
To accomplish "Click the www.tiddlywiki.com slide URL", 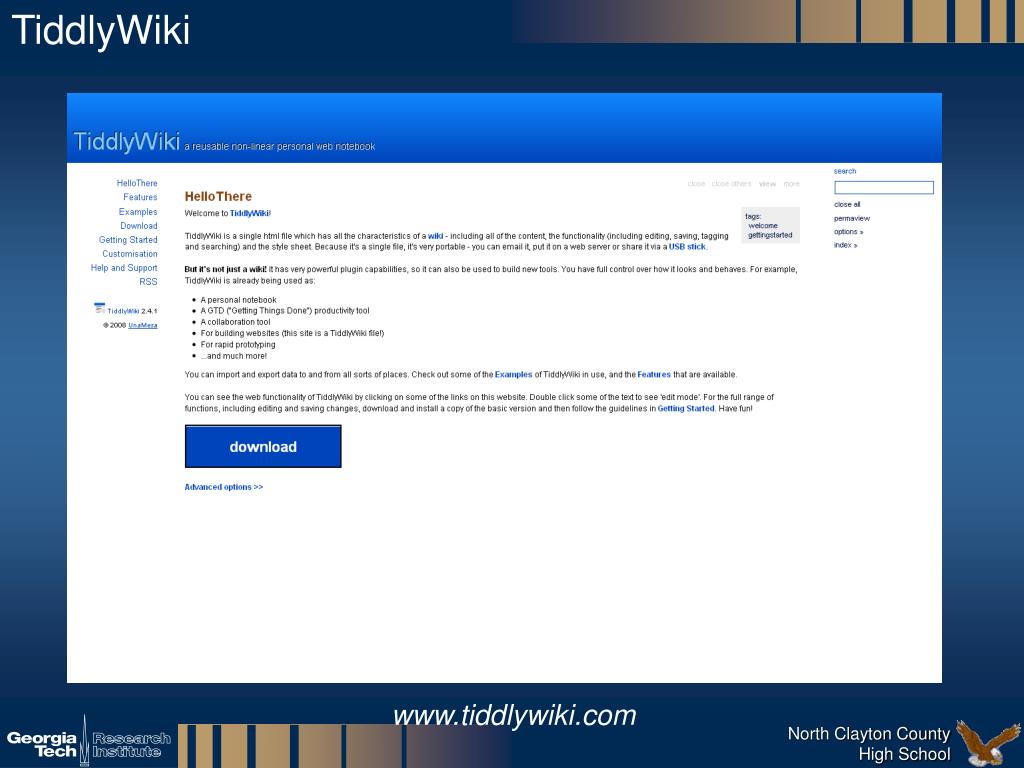I will point(515,716).
